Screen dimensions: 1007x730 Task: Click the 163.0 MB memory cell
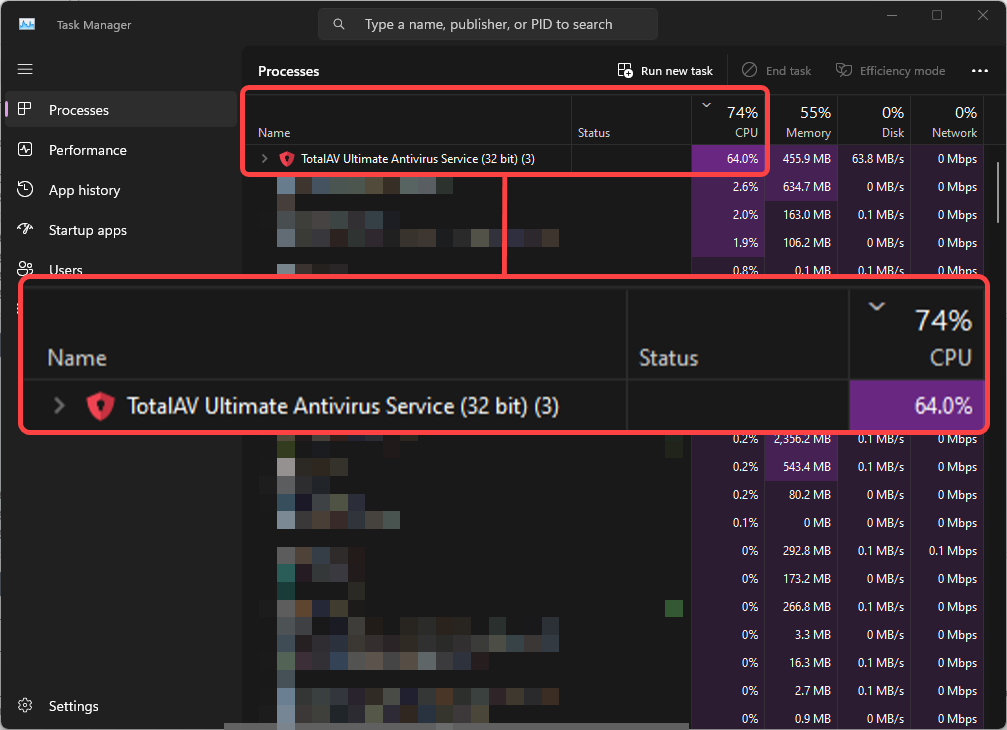tap(801, 214)
